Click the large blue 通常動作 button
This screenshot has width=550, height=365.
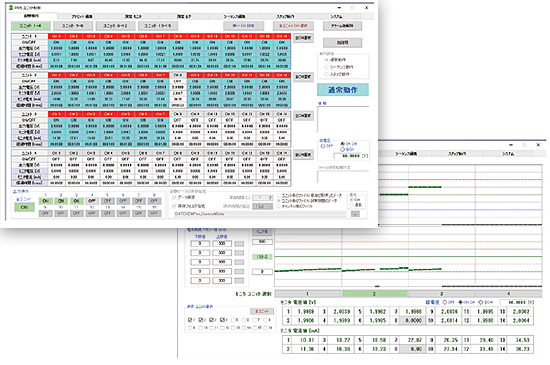[343, 90]
